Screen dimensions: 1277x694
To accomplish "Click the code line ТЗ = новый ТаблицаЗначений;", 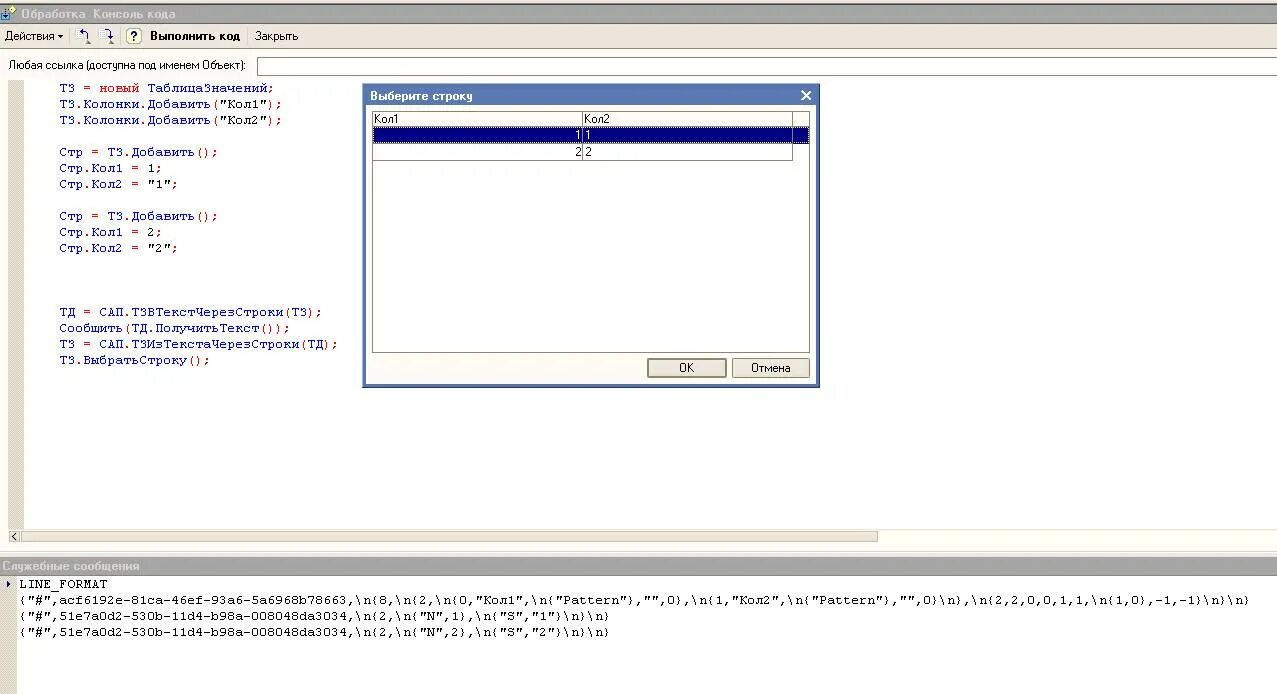I will [x=166, y=88].
